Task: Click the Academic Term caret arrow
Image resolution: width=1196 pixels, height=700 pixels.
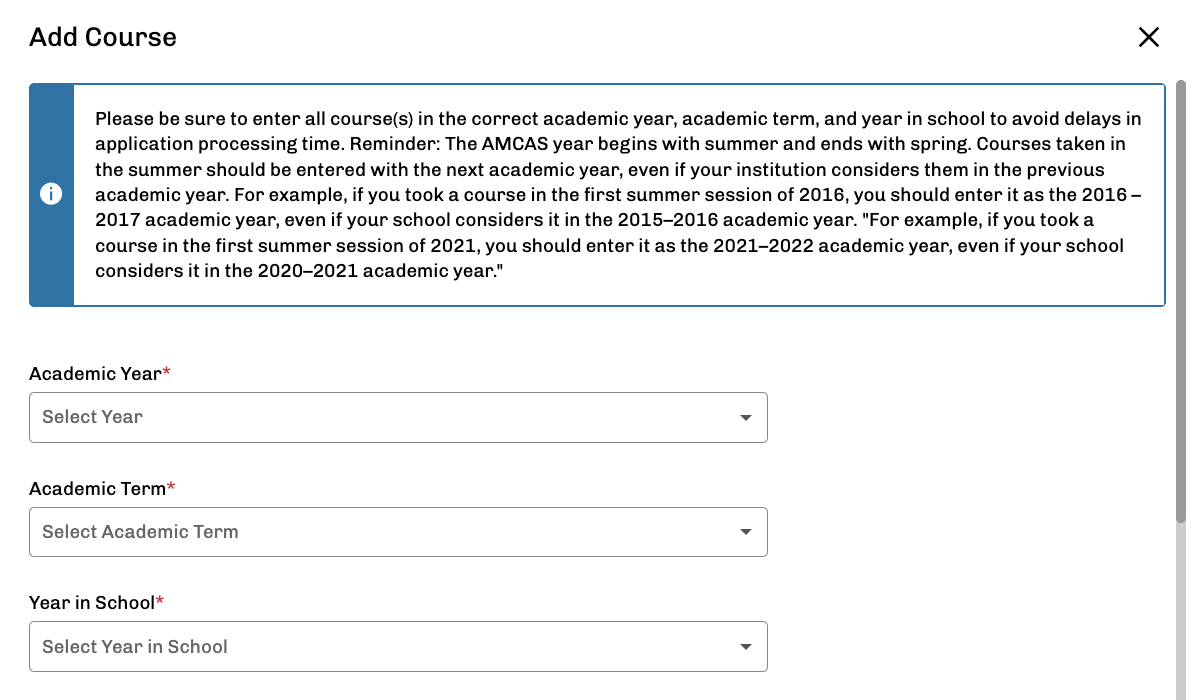Action: pos(746,532)
